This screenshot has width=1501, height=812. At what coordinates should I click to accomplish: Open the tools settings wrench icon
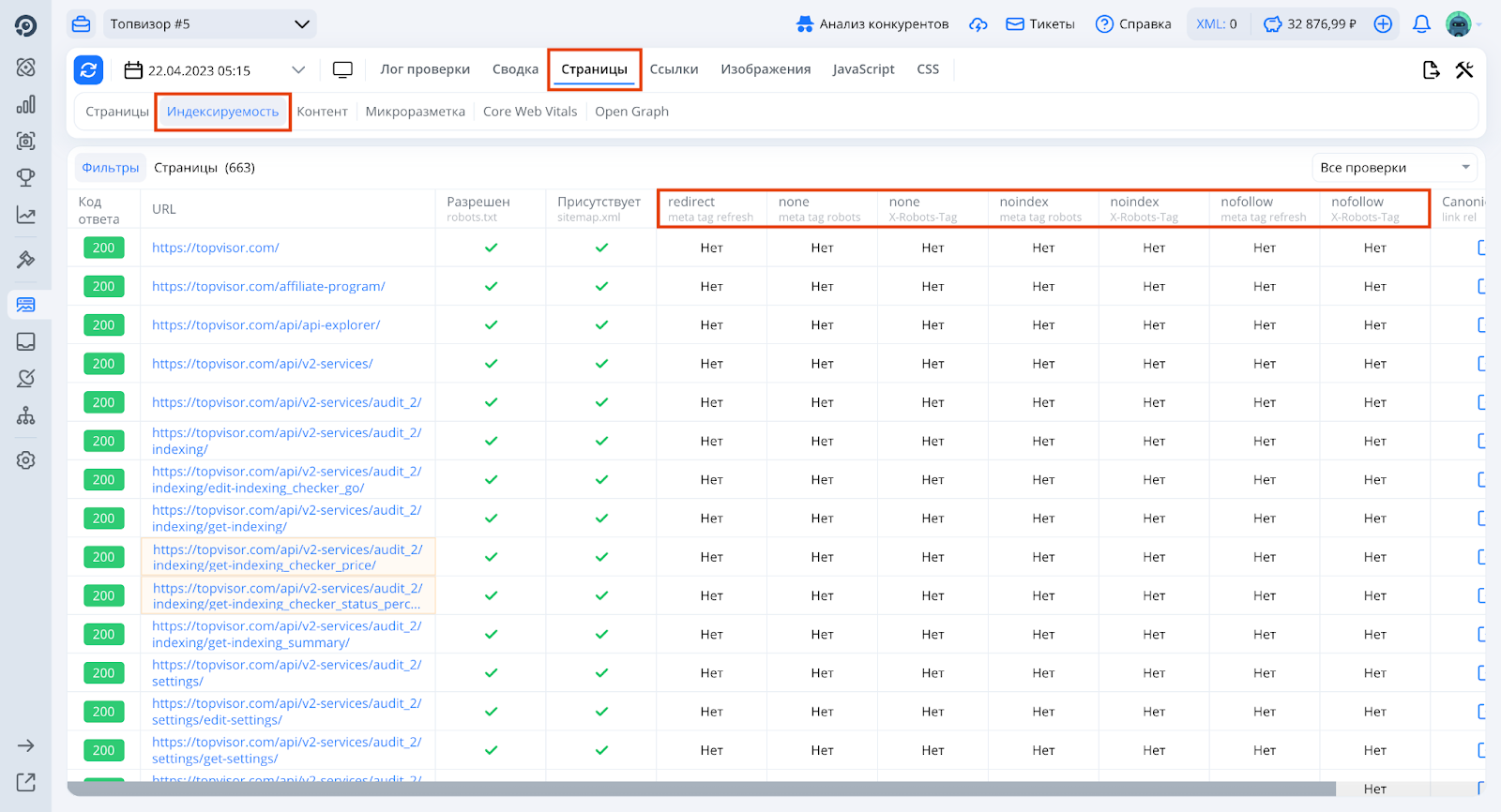click(1464, 69)
